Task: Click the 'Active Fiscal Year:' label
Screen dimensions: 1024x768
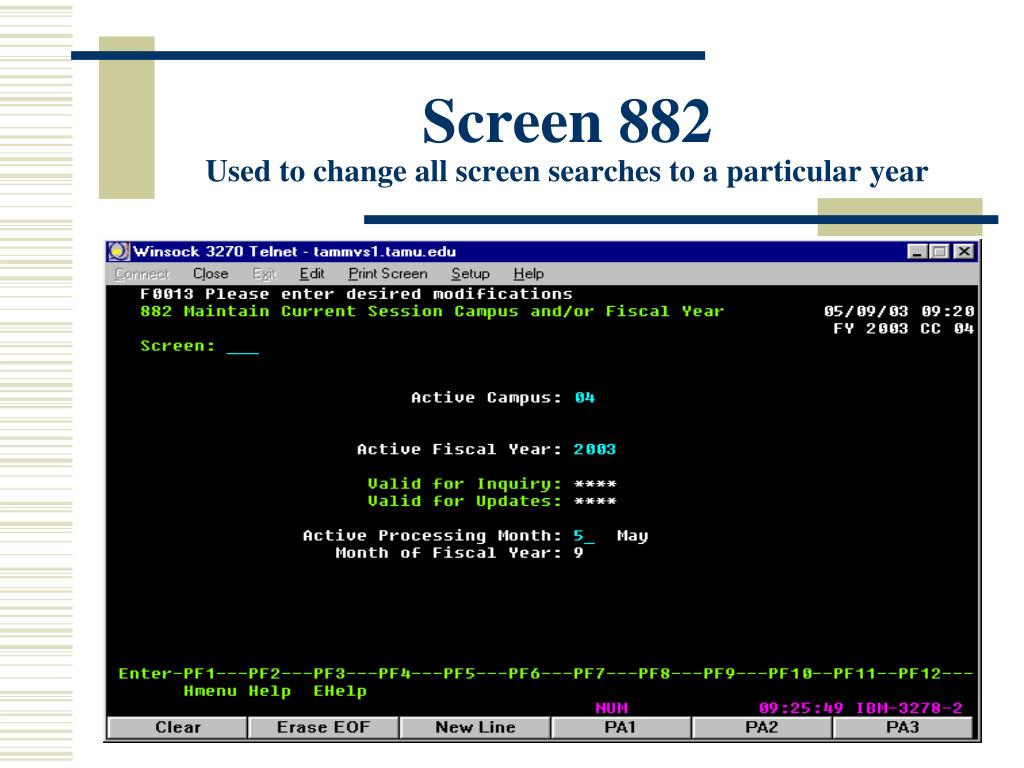Action: point(458,449)
